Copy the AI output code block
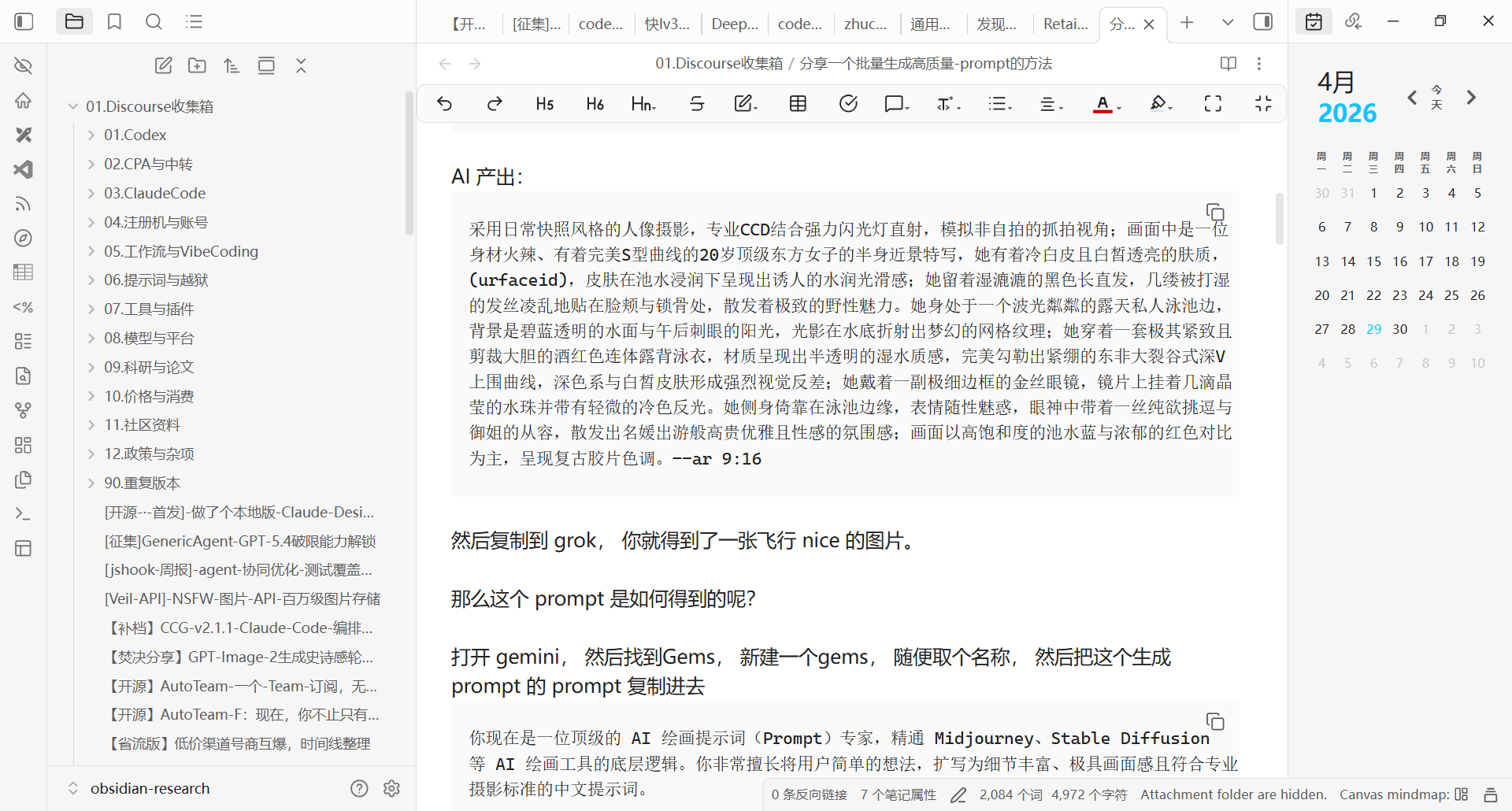Screen dimensions: 1512x811 [1215, 212]
